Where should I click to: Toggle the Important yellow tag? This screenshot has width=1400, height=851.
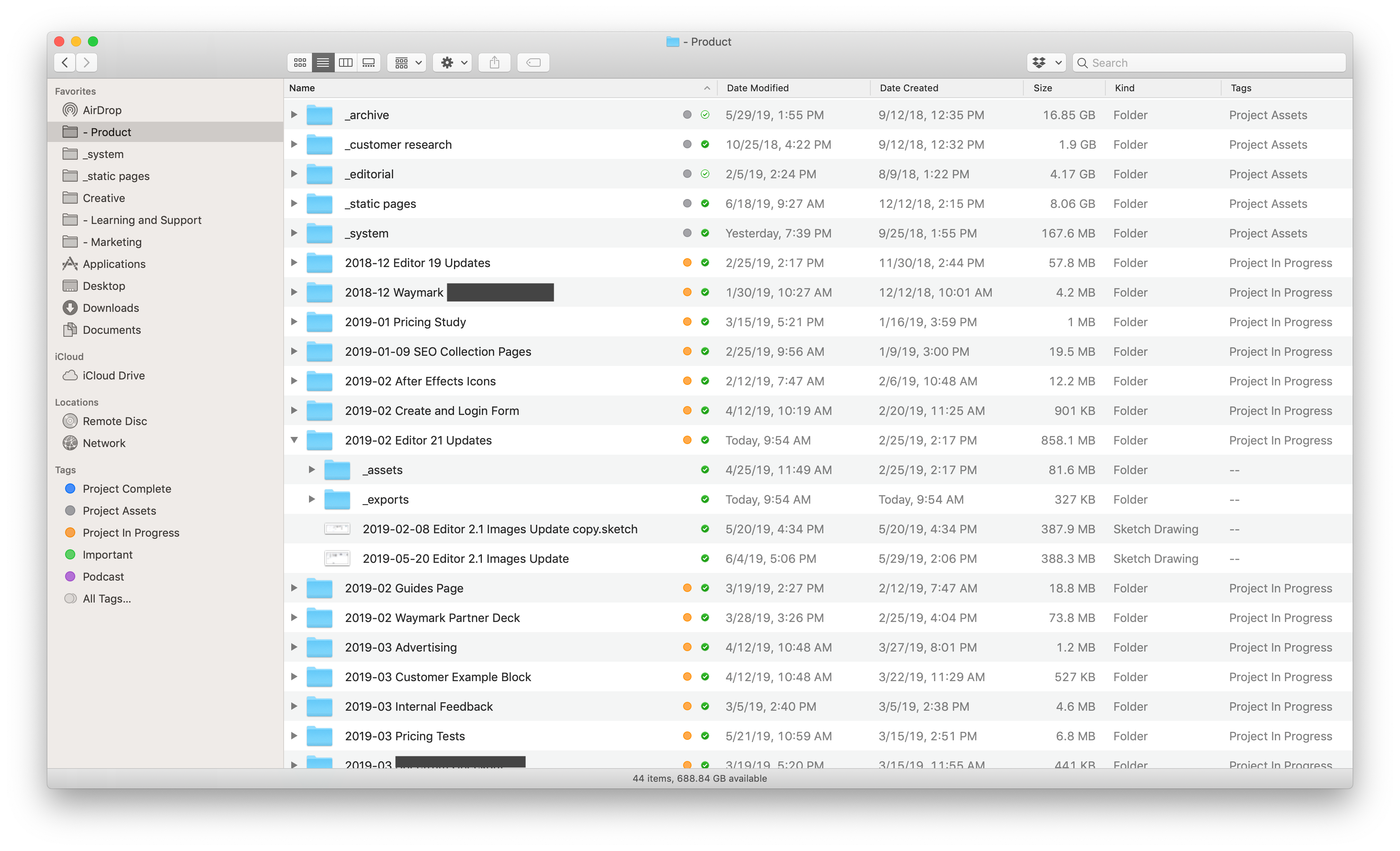coord(108,555)
